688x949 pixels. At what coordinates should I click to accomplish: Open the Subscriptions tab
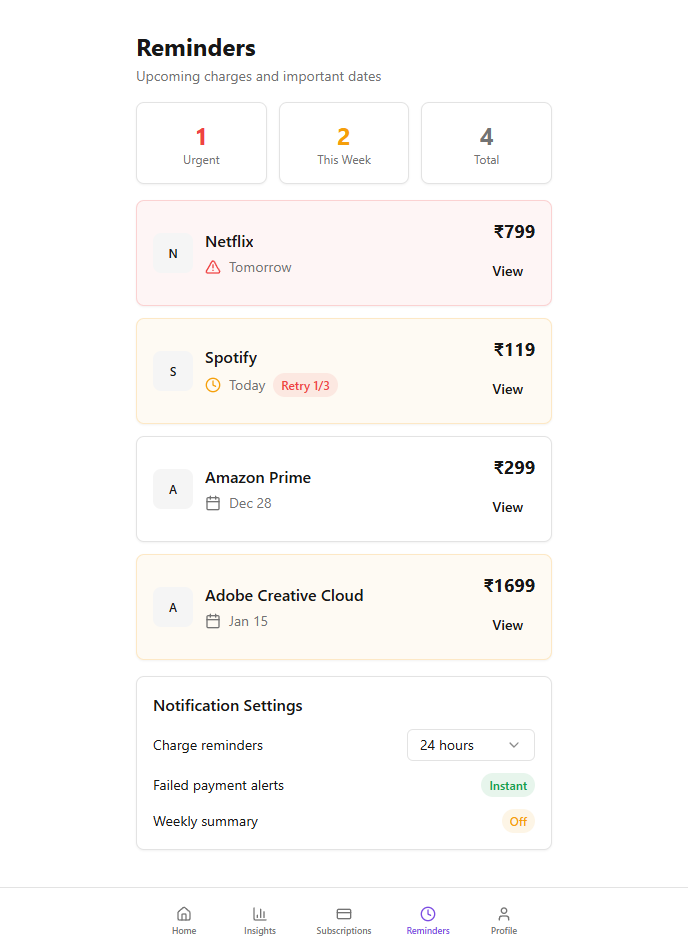coord(344,920)
